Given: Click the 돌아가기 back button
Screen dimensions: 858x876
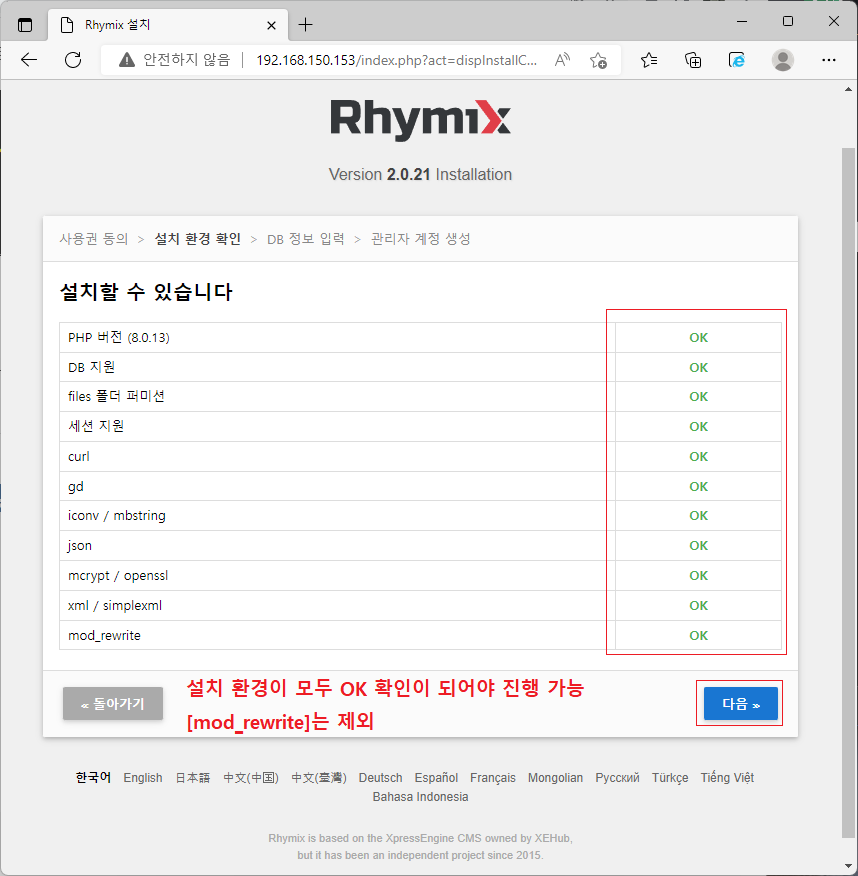Looking at the screenshot, I should (x=113, y=704).
